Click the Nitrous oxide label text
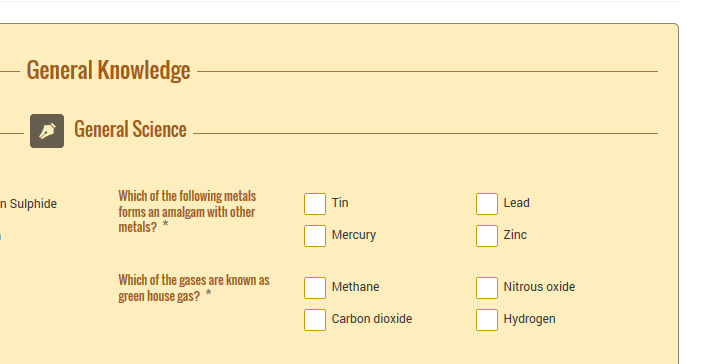Image resolution: width=711 pixels, height=364 pixels. 539,286
